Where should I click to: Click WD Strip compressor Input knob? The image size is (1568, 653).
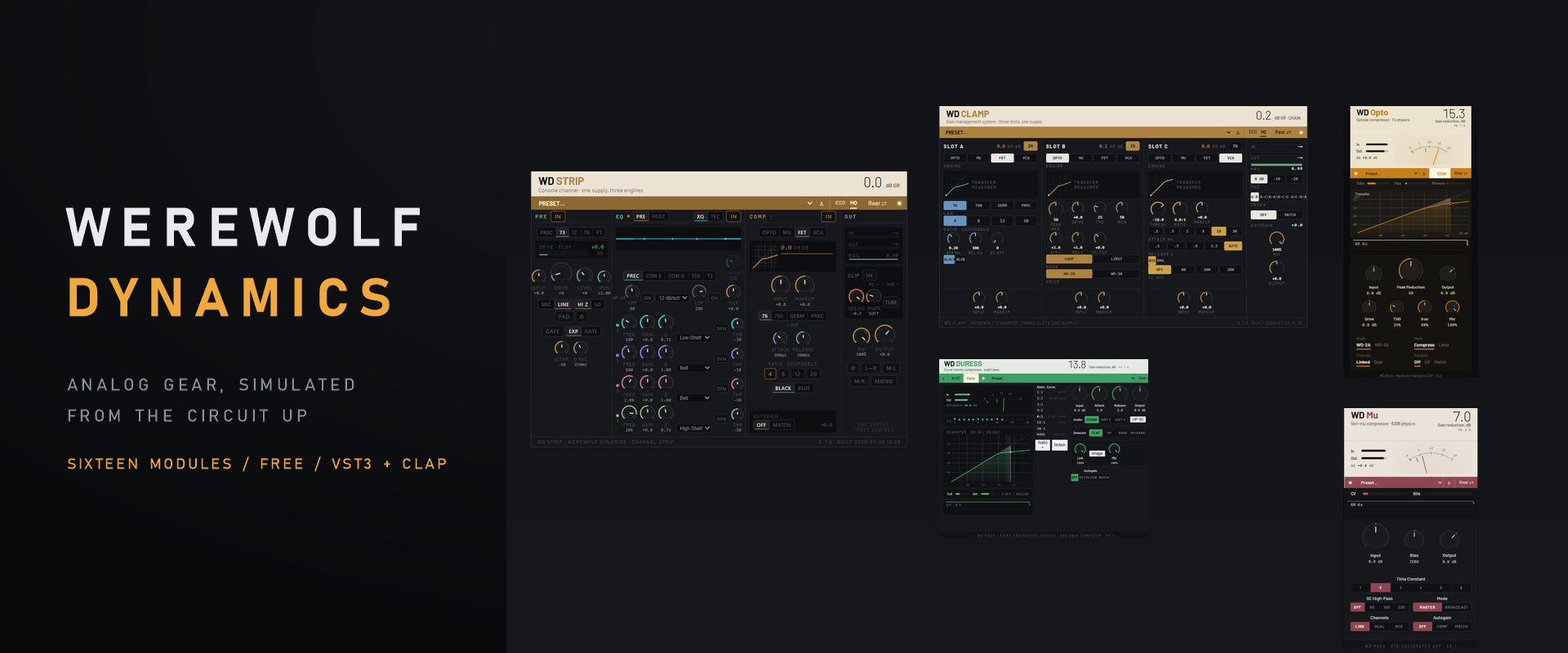tap(781, 285)
